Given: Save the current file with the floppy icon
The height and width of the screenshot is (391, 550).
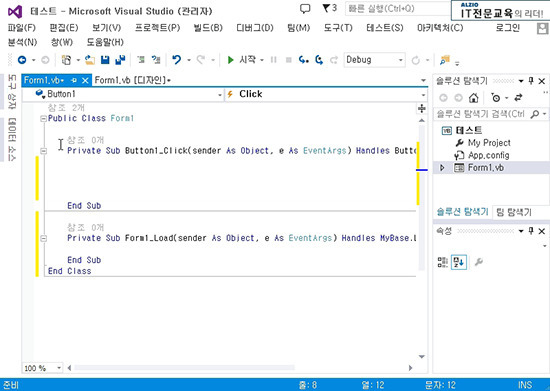Looking at the screenshot, I should [x=105, y=60].
